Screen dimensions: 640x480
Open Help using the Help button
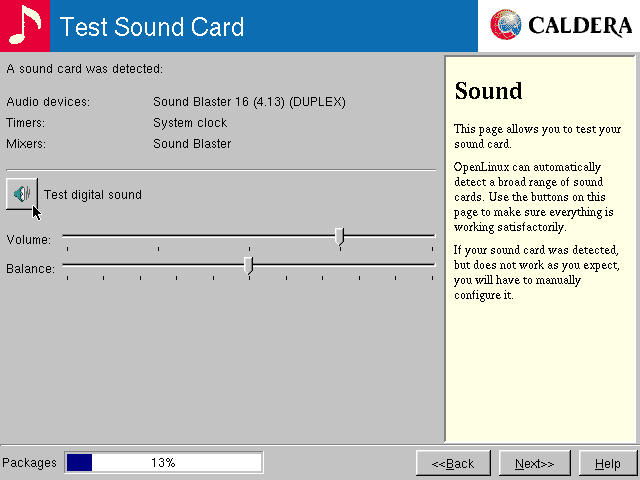coord(607,463)
